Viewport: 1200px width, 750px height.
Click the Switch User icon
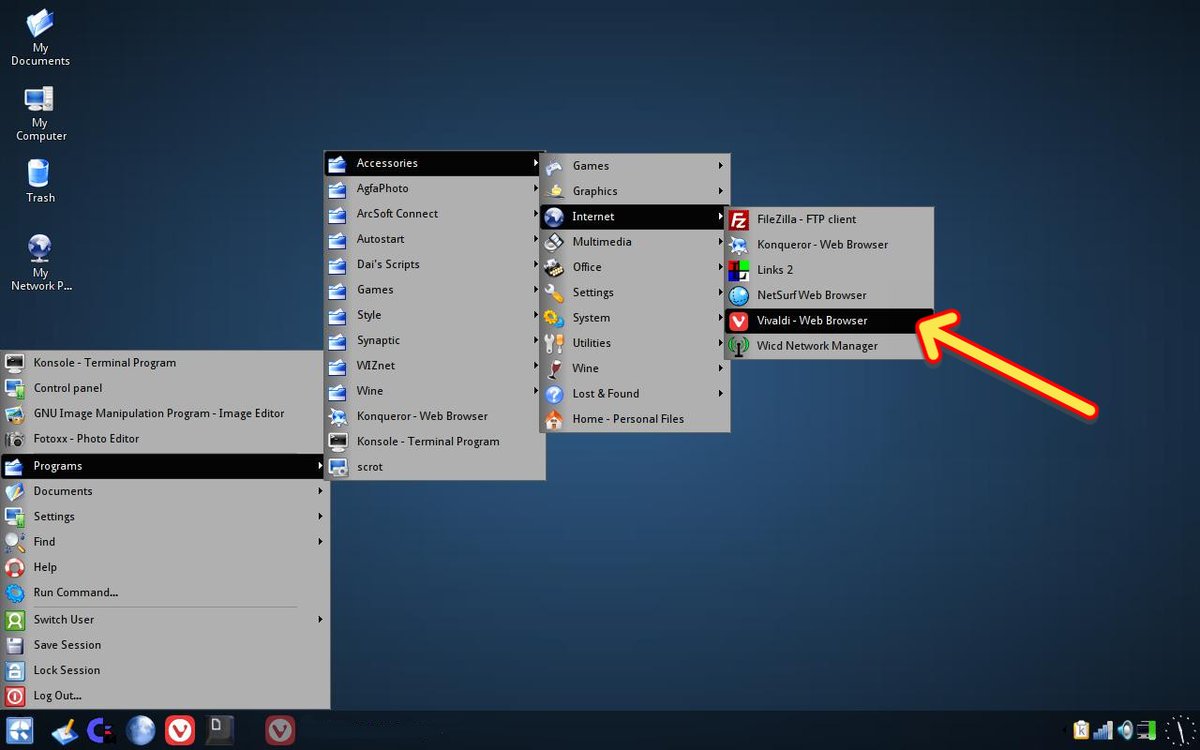(x=15, y=620)
